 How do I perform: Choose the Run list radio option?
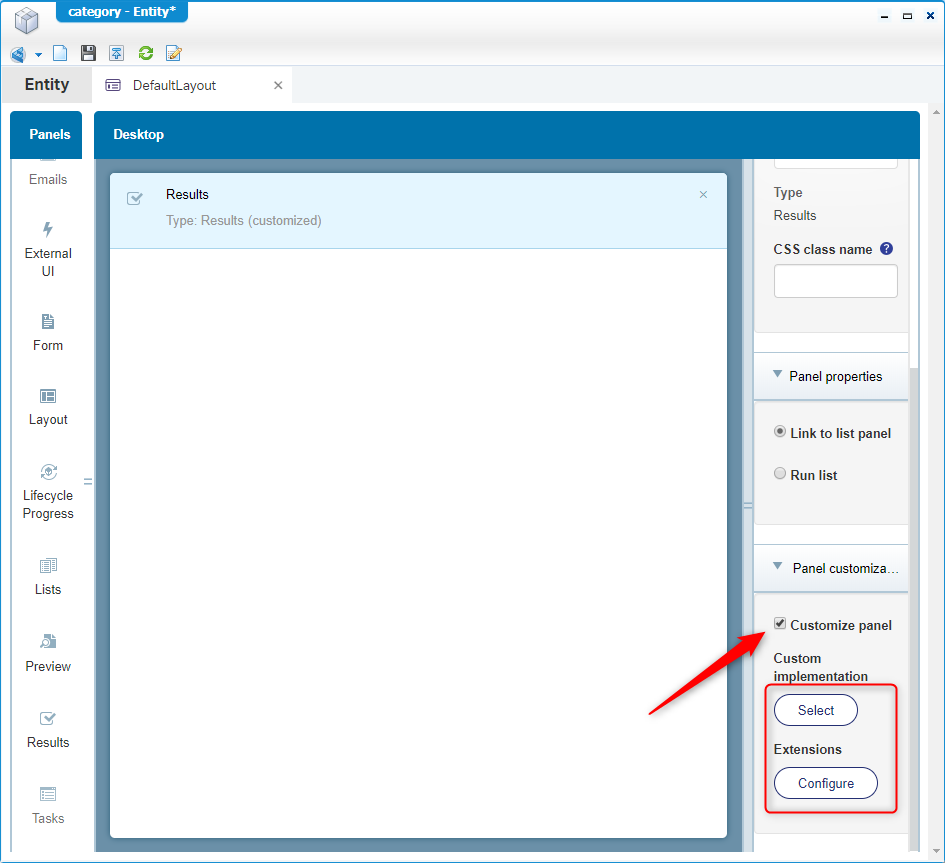(780, 474)
